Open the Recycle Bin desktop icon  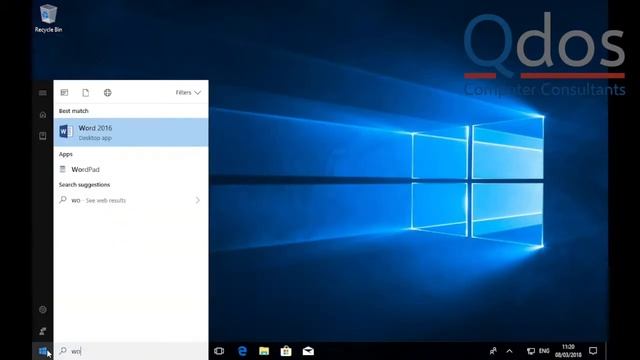[x=48, y=18]
